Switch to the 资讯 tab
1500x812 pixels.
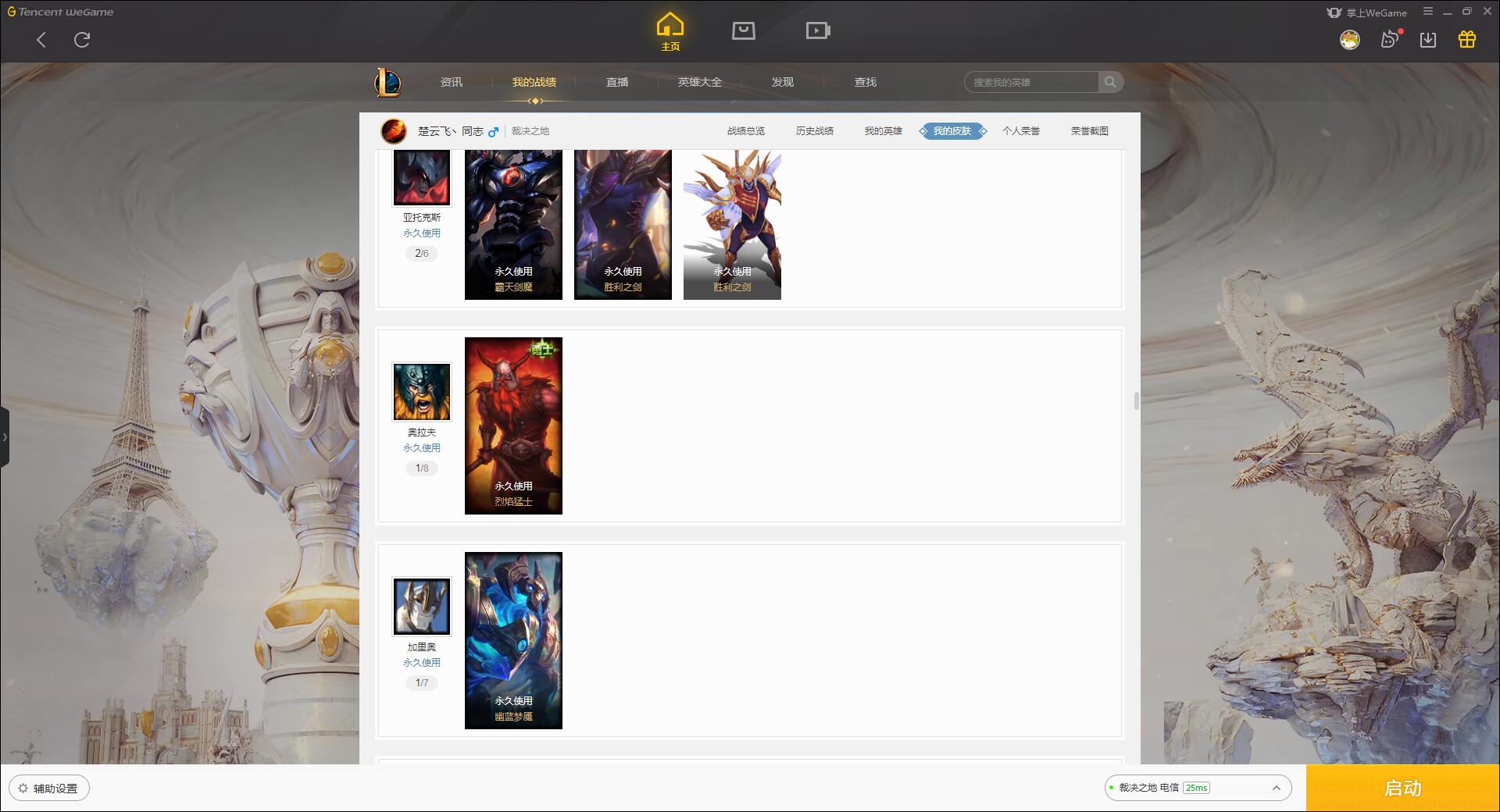coord(451,82)
